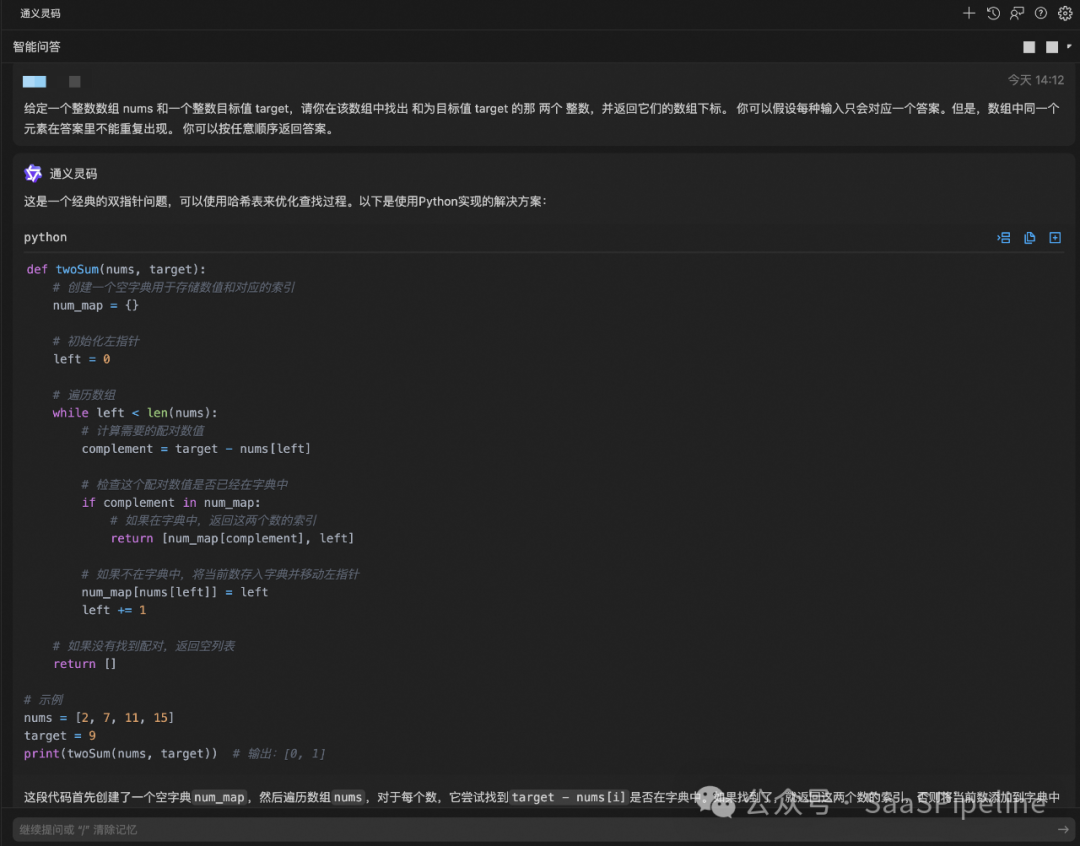Screen dimensions: 1080x846
Task: Click the line num_map[nums[left]] = left
Action: tap(175, 592)
